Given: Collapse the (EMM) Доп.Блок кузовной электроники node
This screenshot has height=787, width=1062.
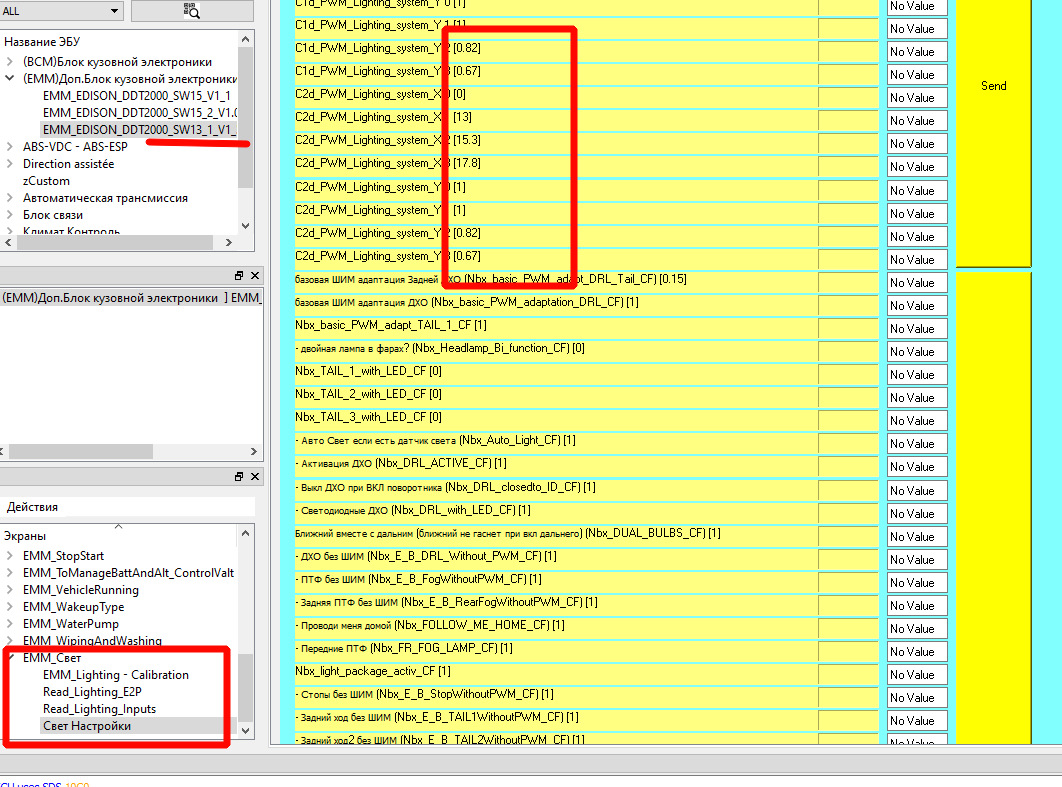Looking at the screenshot, I should pyautogui.click(x=10, y=79).
